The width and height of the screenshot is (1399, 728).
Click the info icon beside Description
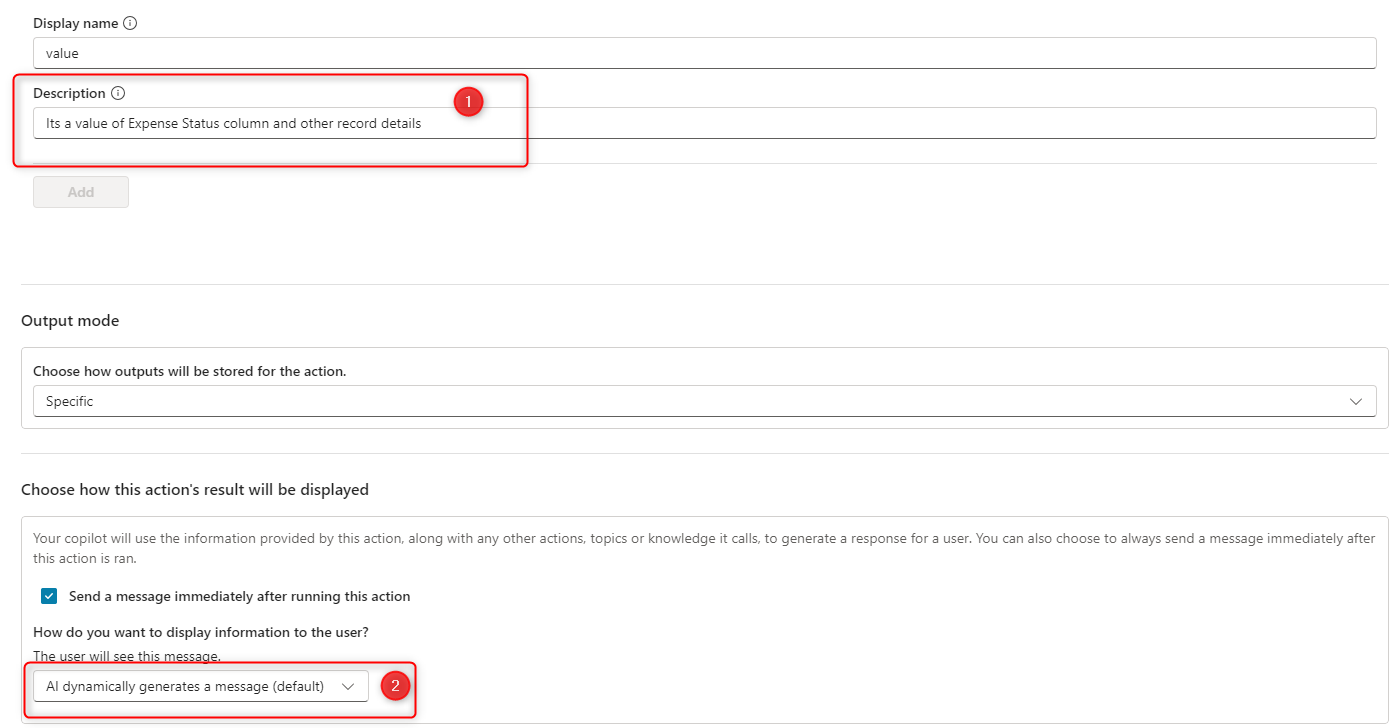pos(118,93)
